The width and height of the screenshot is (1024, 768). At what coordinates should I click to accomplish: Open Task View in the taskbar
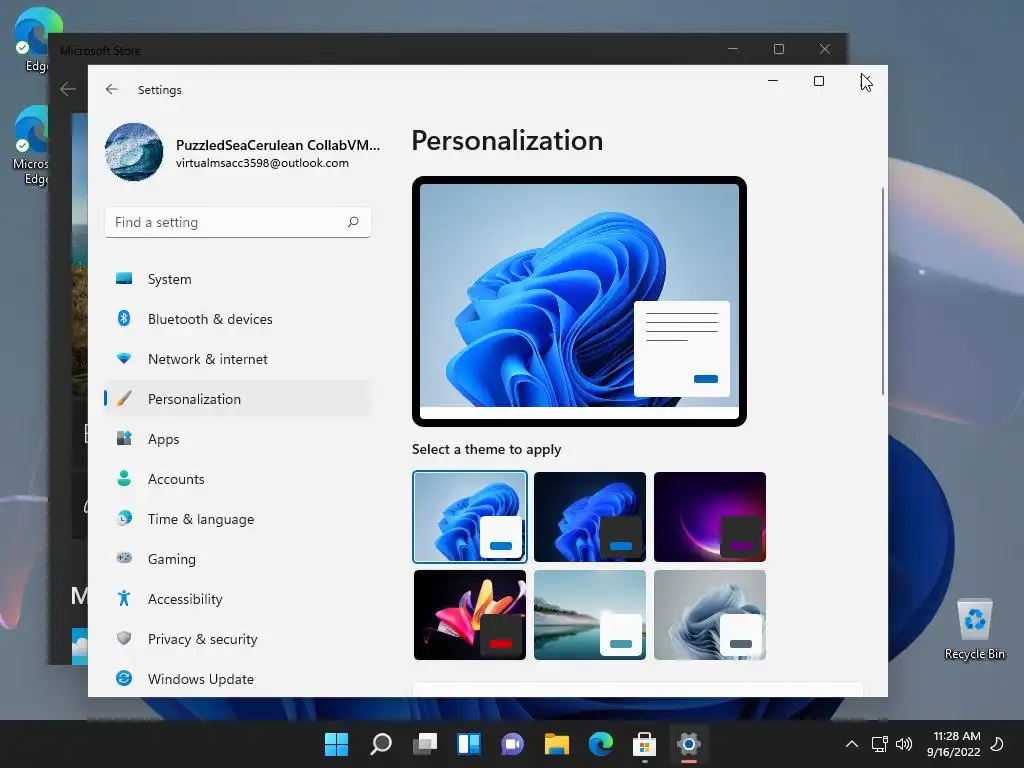pyautogui.click(x=425, y=744)
